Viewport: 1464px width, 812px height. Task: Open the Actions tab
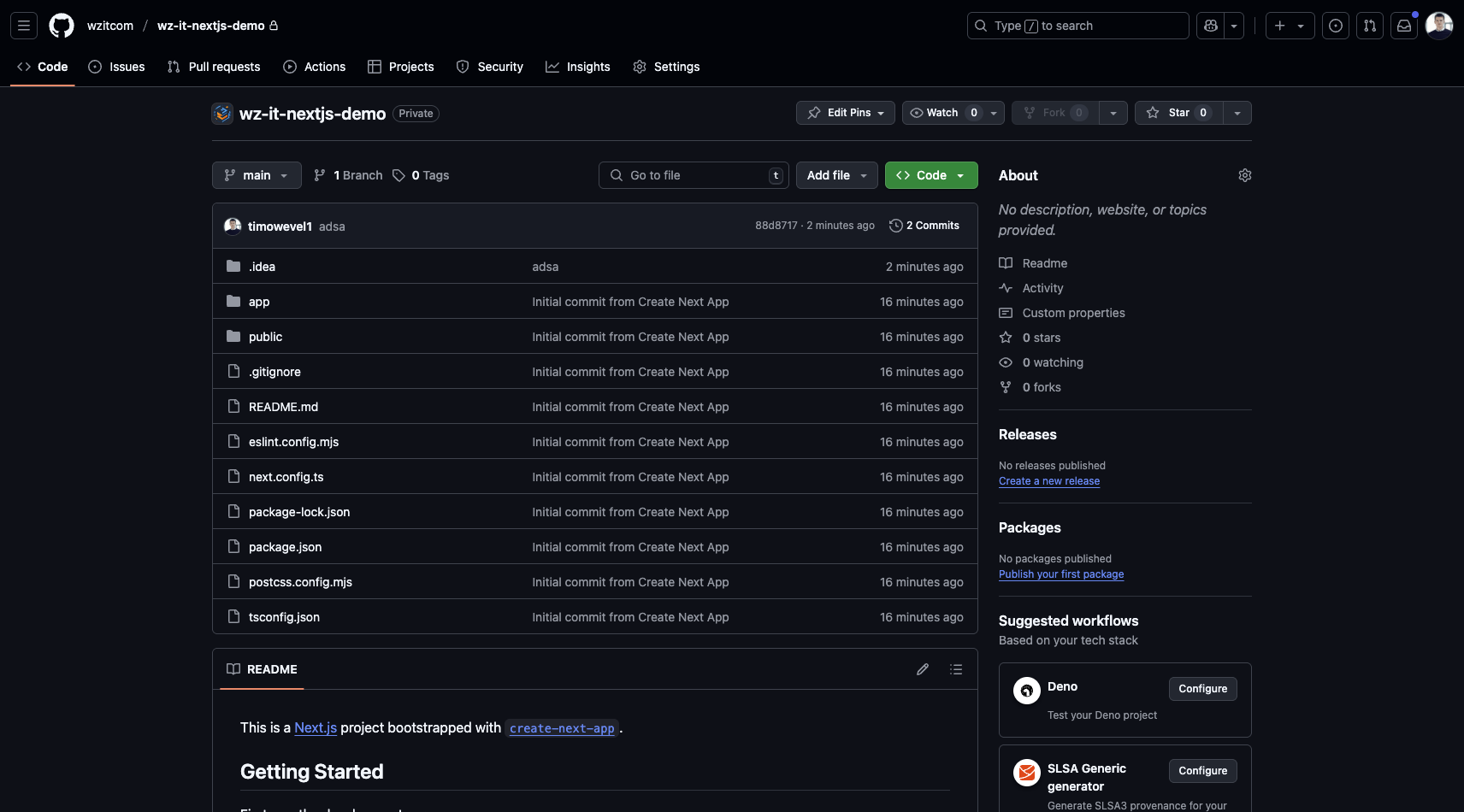tap(315, 67)
